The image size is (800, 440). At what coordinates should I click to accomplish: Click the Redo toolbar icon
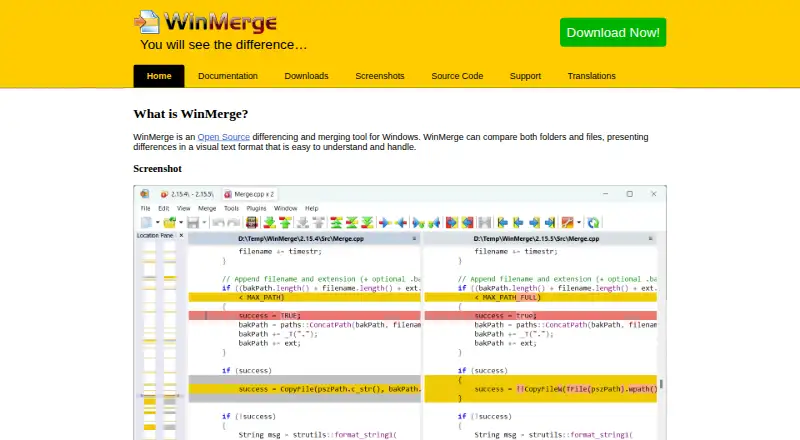pyautogui.click(x=234, y=223)
